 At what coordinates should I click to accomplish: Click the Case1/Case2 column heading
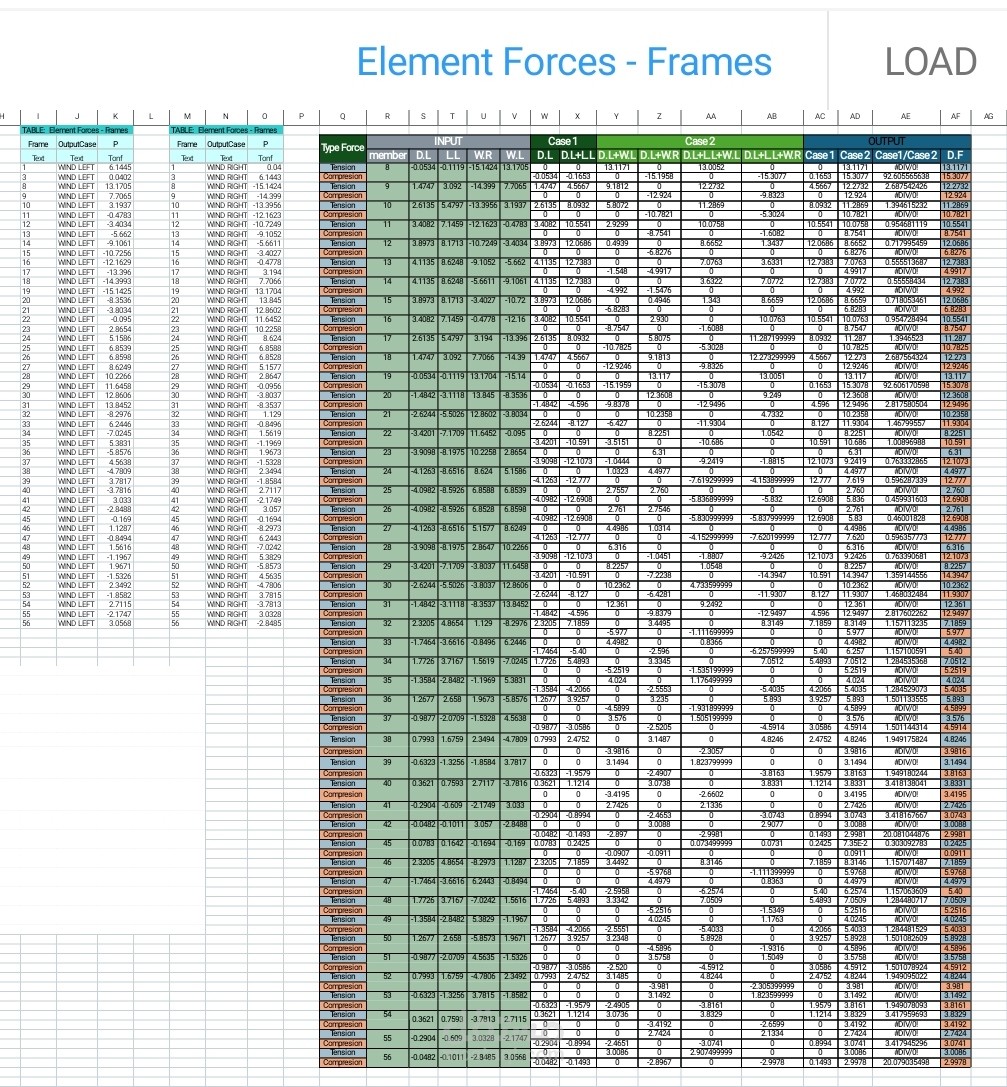pos(905,155)
